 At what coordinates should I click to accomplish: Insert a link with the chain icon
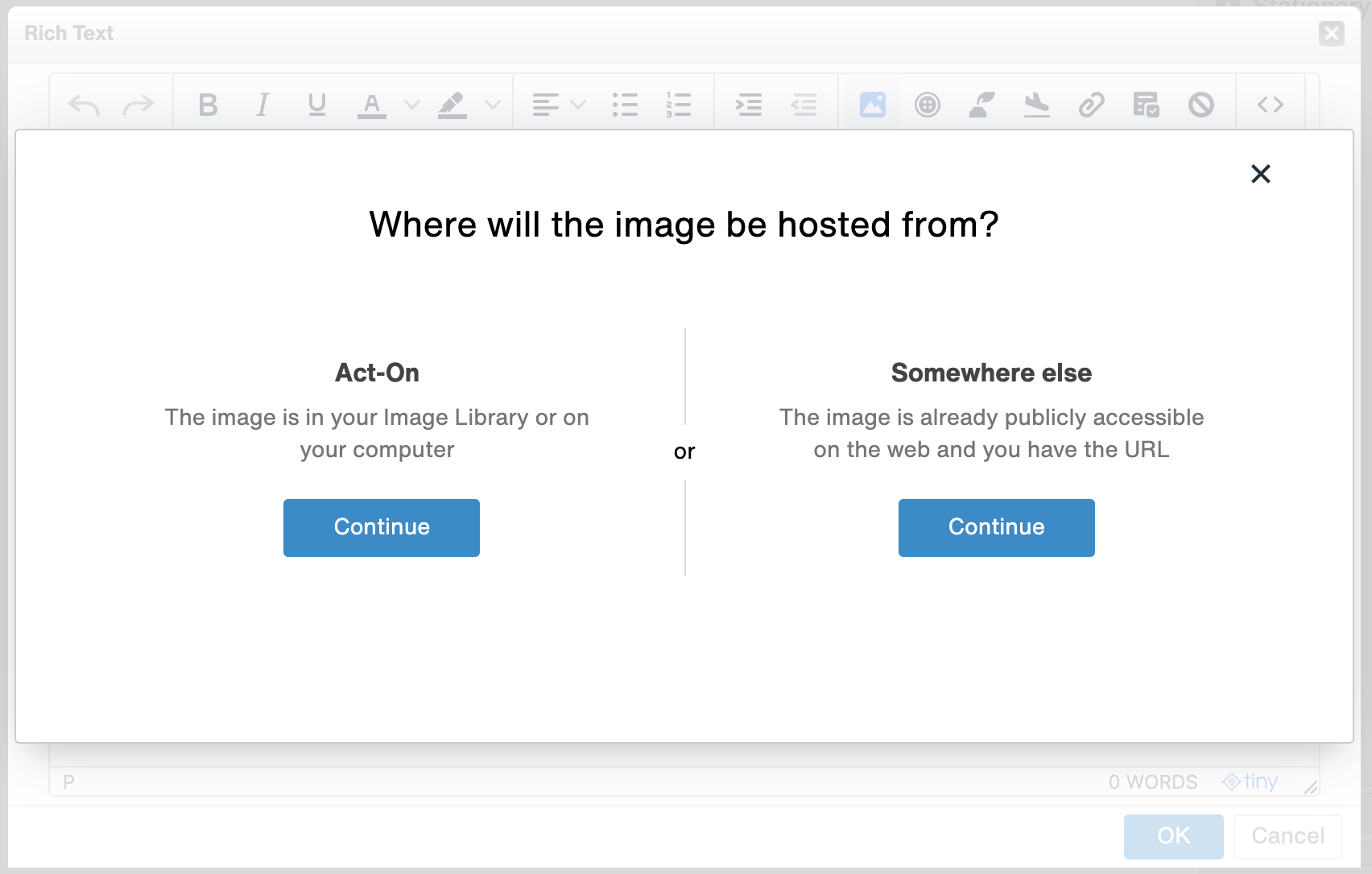[1092, 105]
